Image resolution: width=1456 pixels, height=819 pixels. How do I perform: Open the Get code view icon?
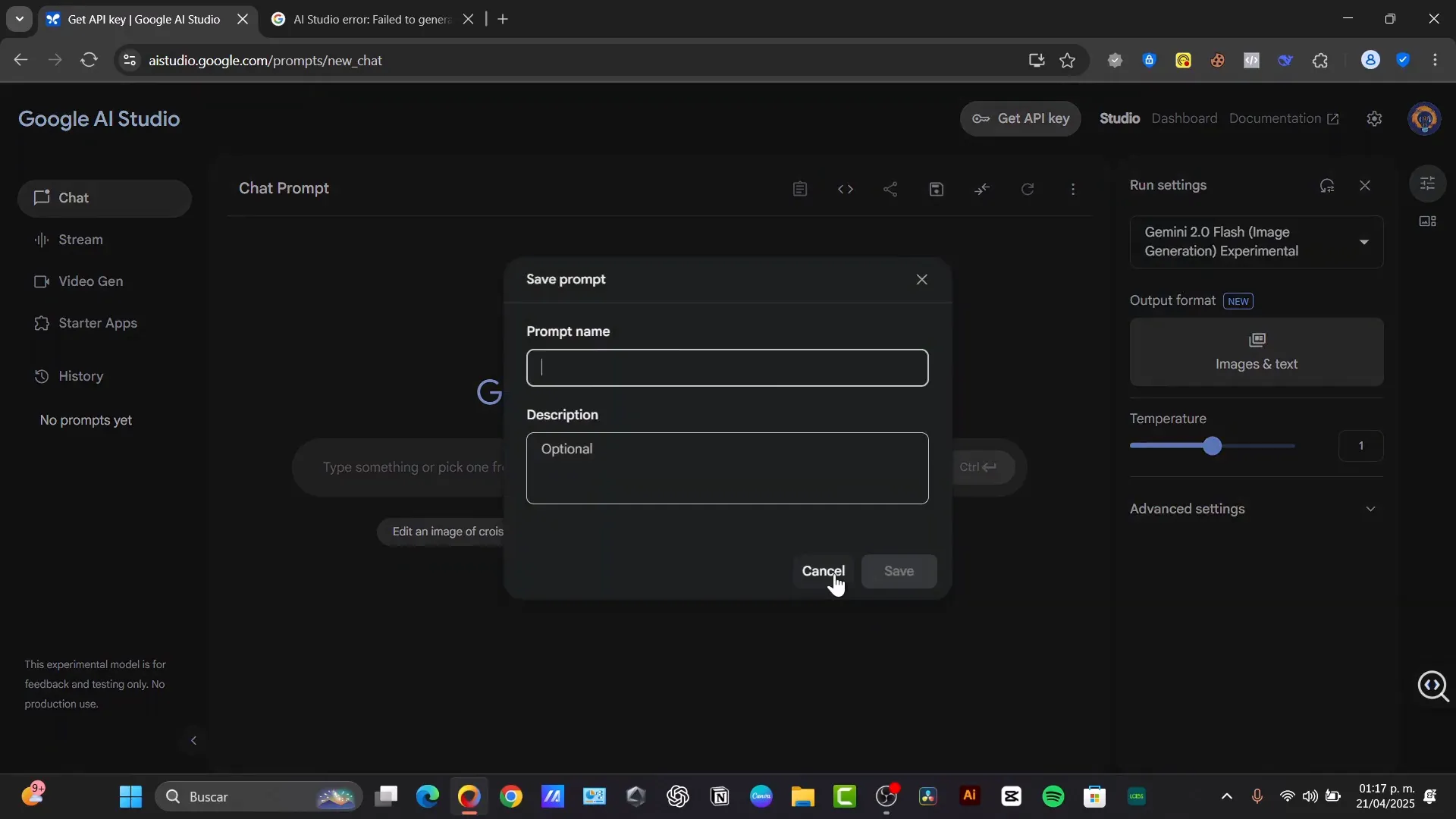[845, 189]
